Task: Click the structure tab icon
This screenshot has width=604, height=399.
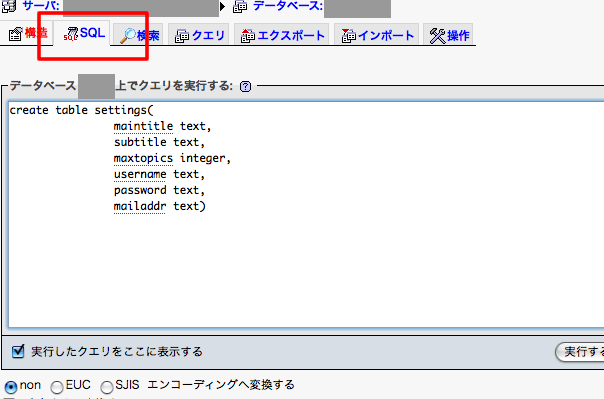Action: click(x=15, y=34)
